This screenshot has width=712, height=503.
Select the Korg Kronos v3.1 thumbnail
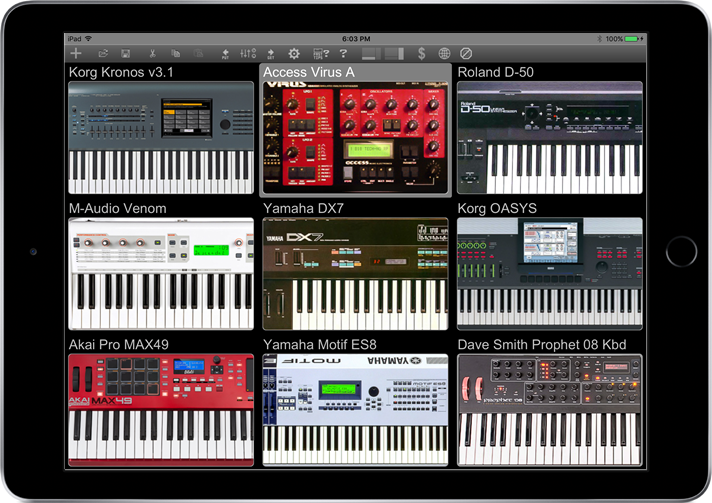coord(161,138)
